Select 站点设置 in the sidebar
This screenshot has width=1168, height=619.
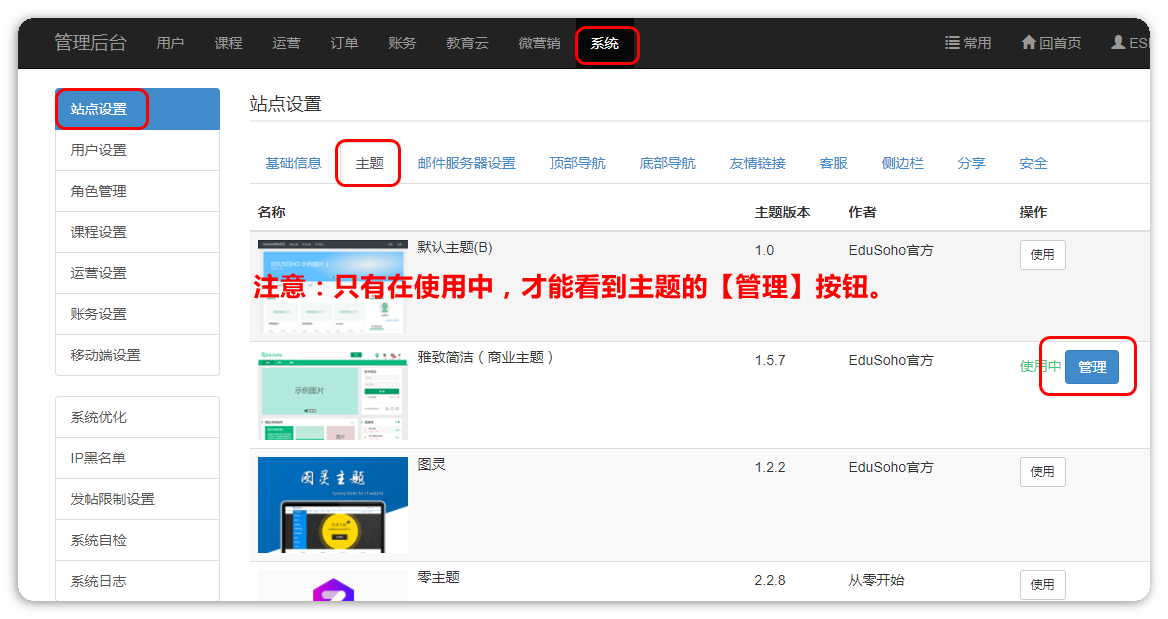(x=99, y=109)
